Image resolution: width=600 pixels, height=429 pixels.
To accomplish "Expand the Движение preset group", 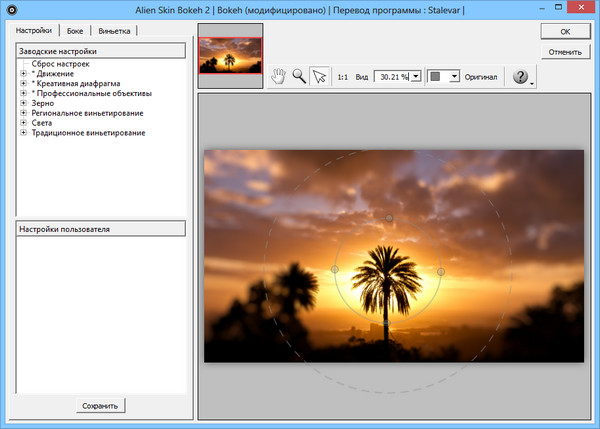I will (22, 74).
